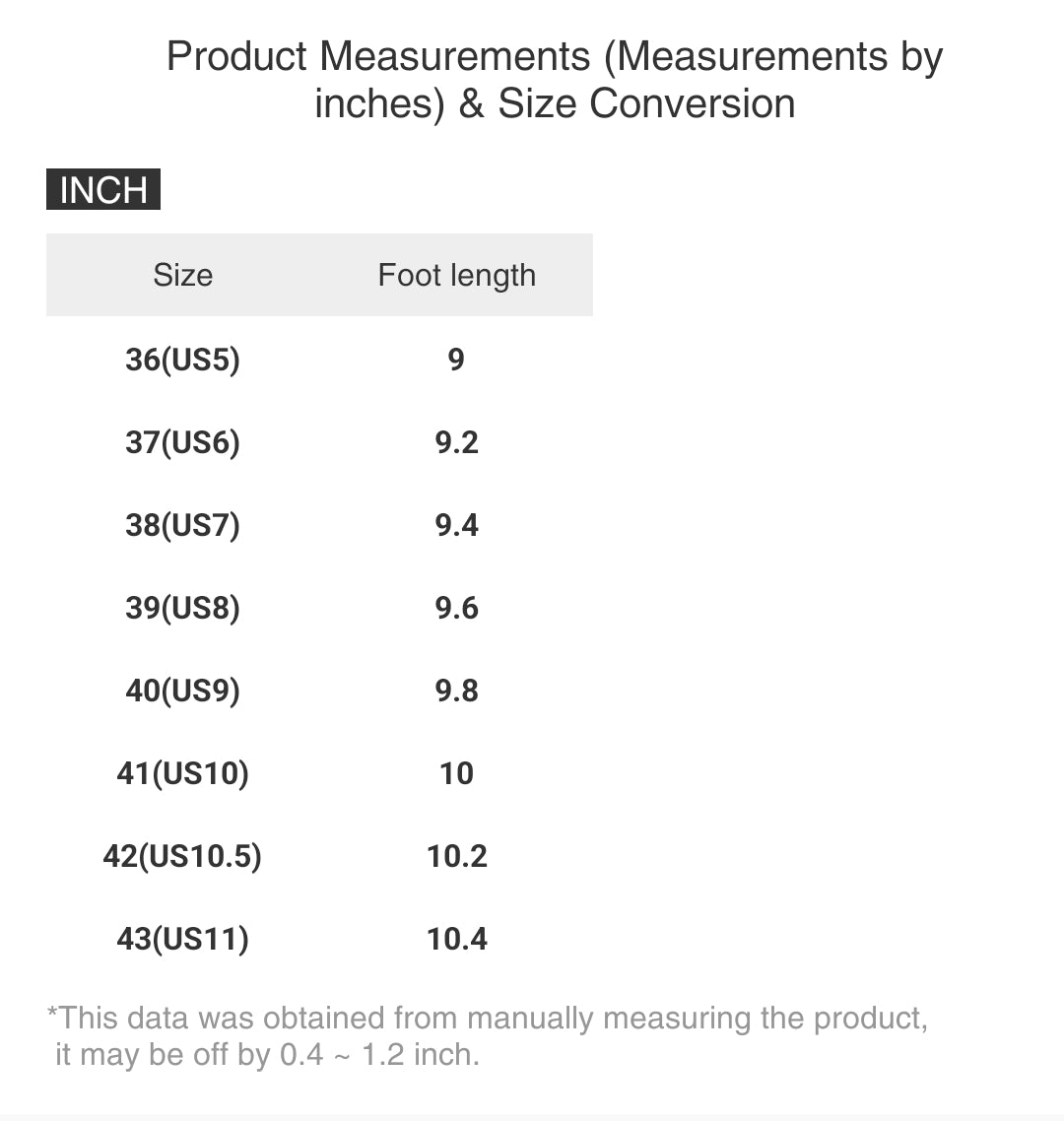The image size is (1064, 1121).
Task: Click the Foot length column header
Action: click(x=456, y=275)
